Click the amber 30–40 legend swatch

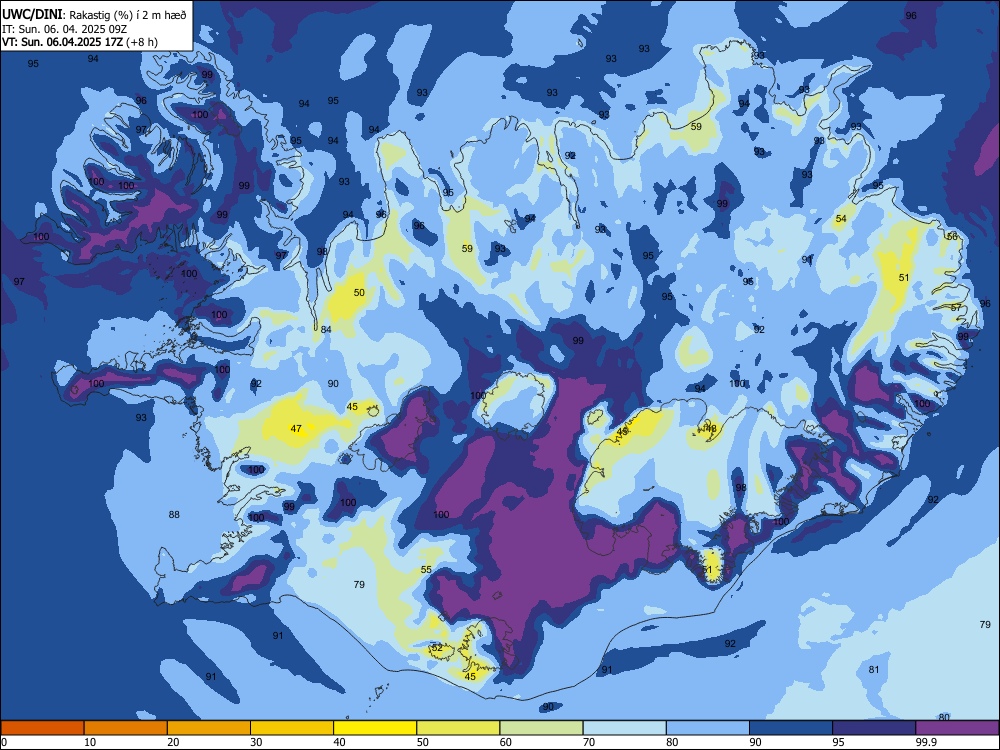coord(292,728)
